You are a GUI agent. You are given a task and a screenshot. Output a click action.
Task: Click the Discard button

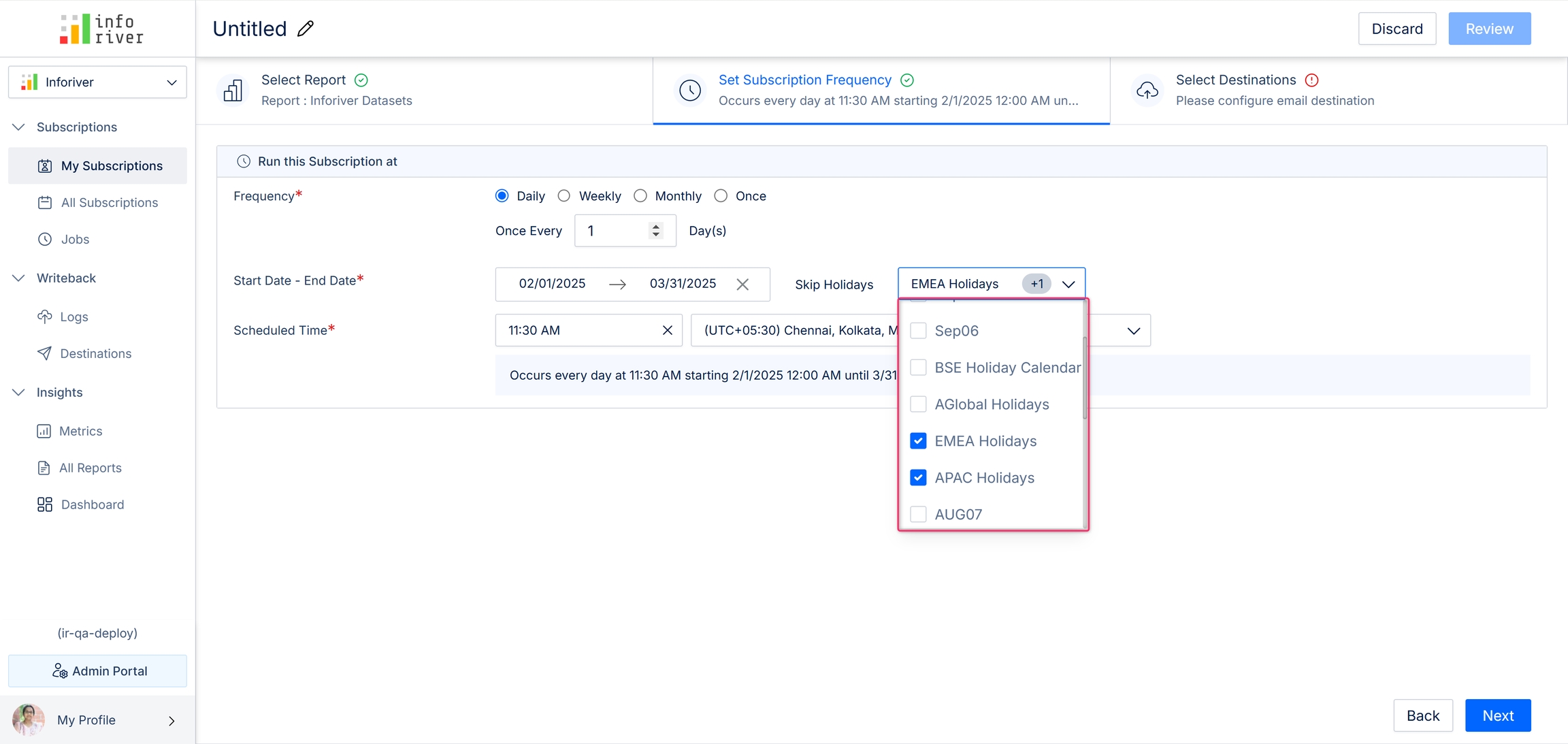point(1396,29)
